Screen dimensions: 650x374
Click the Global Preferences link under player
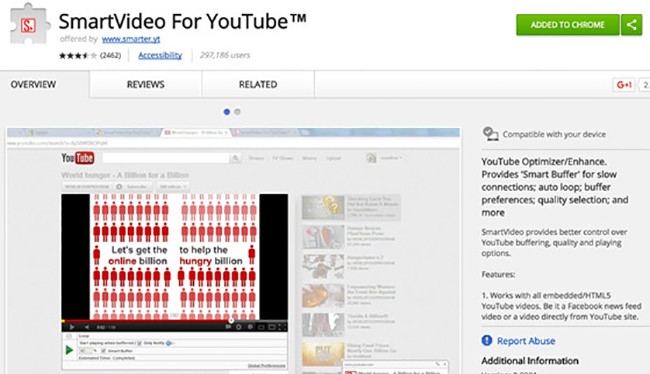point(266,366)
